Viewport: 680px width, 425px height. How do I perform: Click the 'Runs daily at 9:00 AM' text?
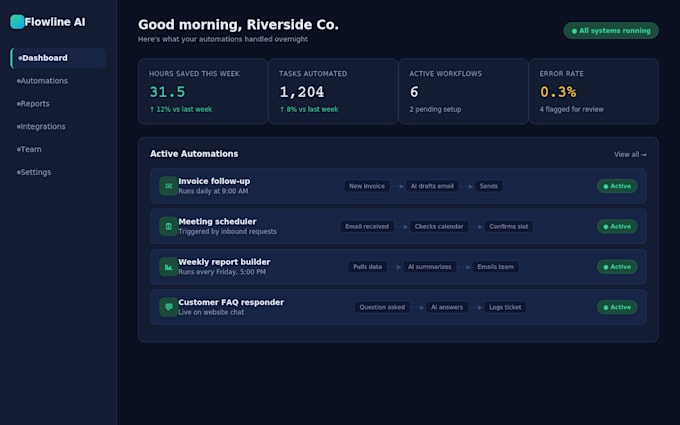click(x=213, y=191)
